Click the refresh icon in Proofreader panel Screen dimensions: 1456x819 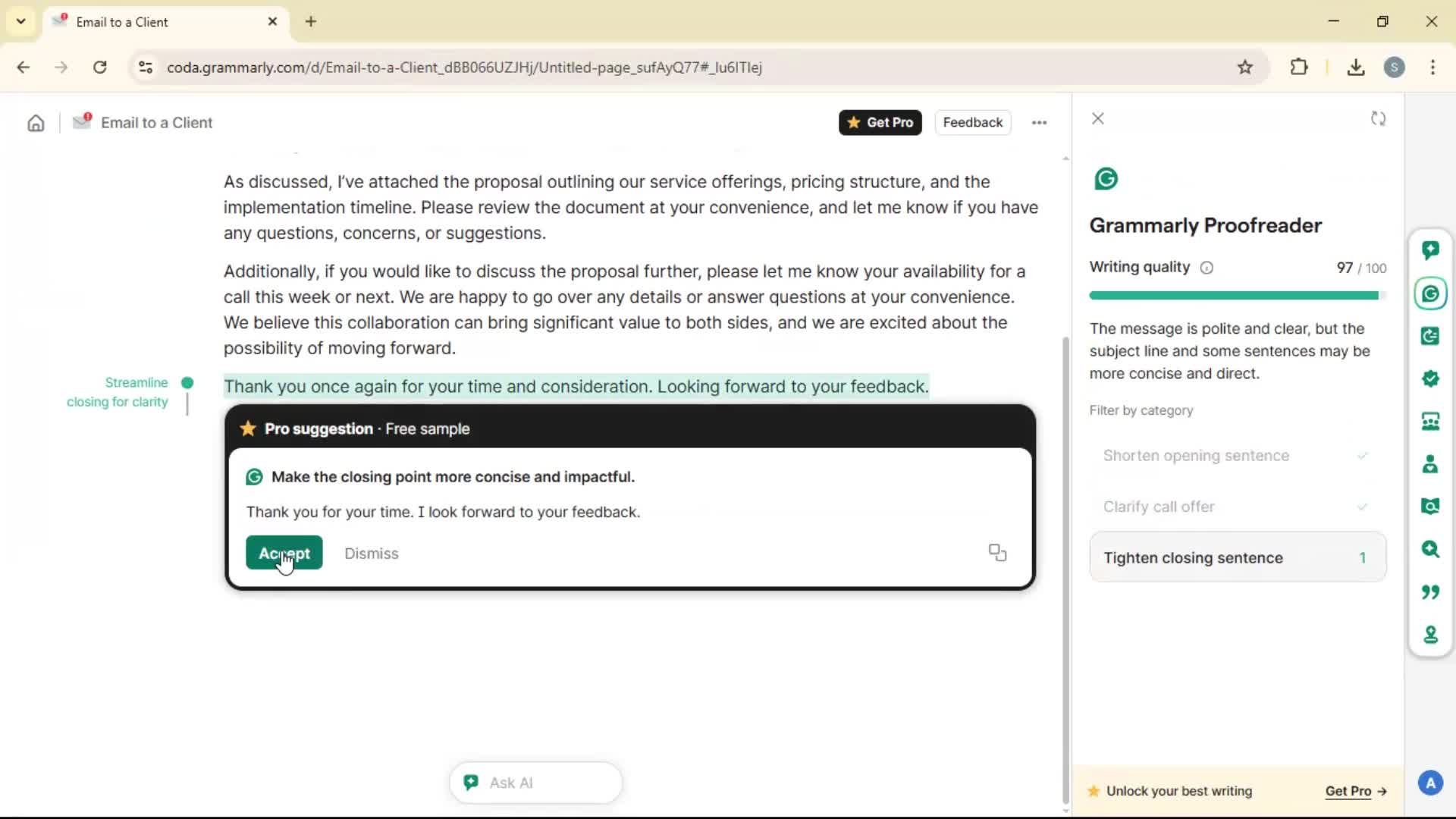coord(1378,119)
